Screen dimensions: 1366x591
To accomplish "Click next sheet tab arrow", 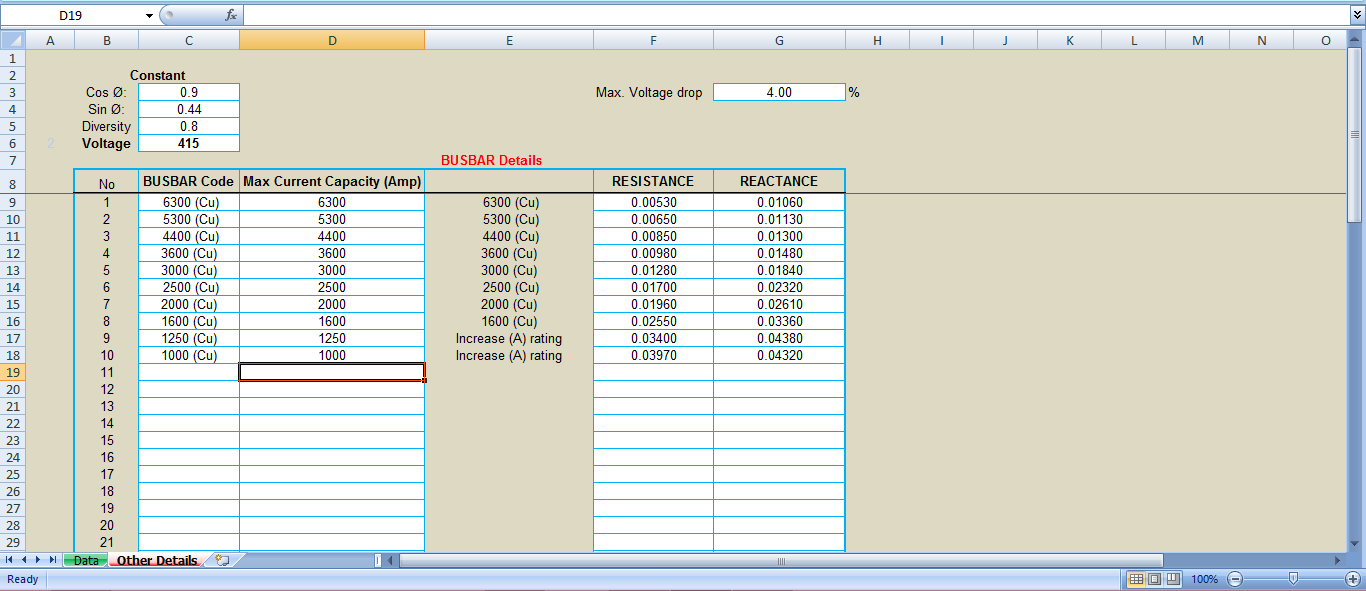I will pos(38,560).
